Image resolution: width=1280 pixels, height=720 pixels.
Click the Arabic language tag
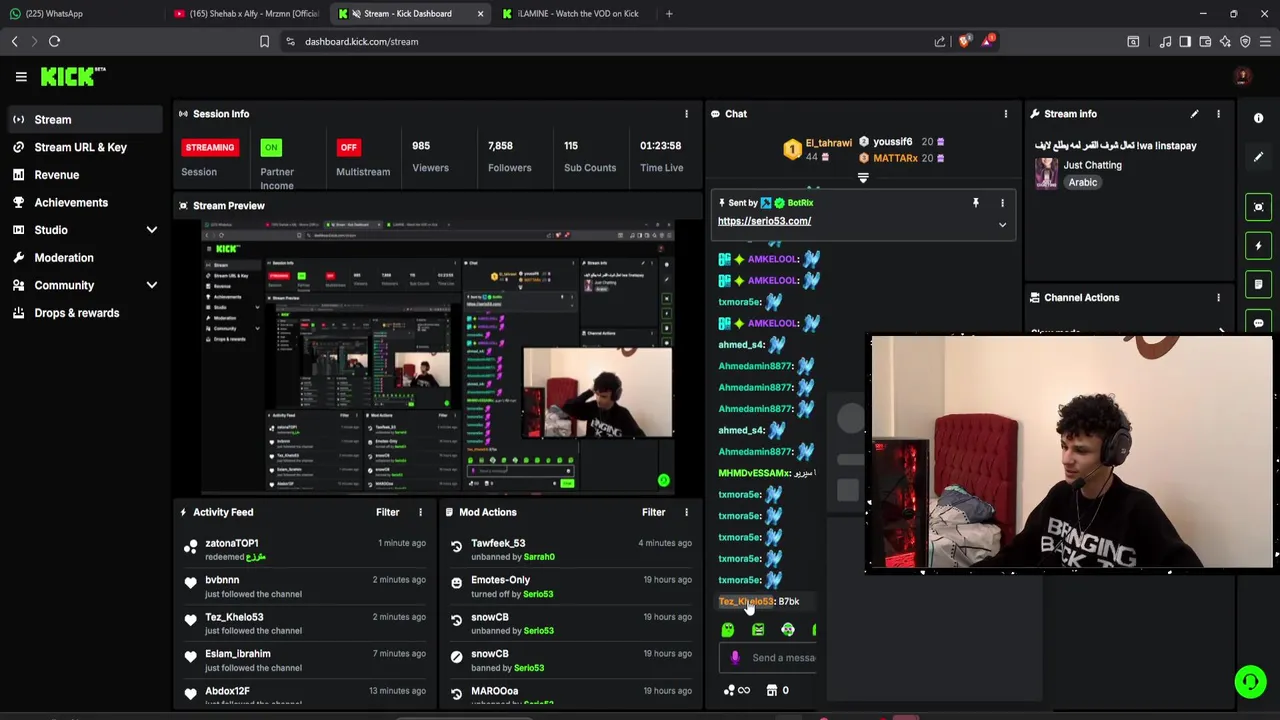tap(1083, 183)
